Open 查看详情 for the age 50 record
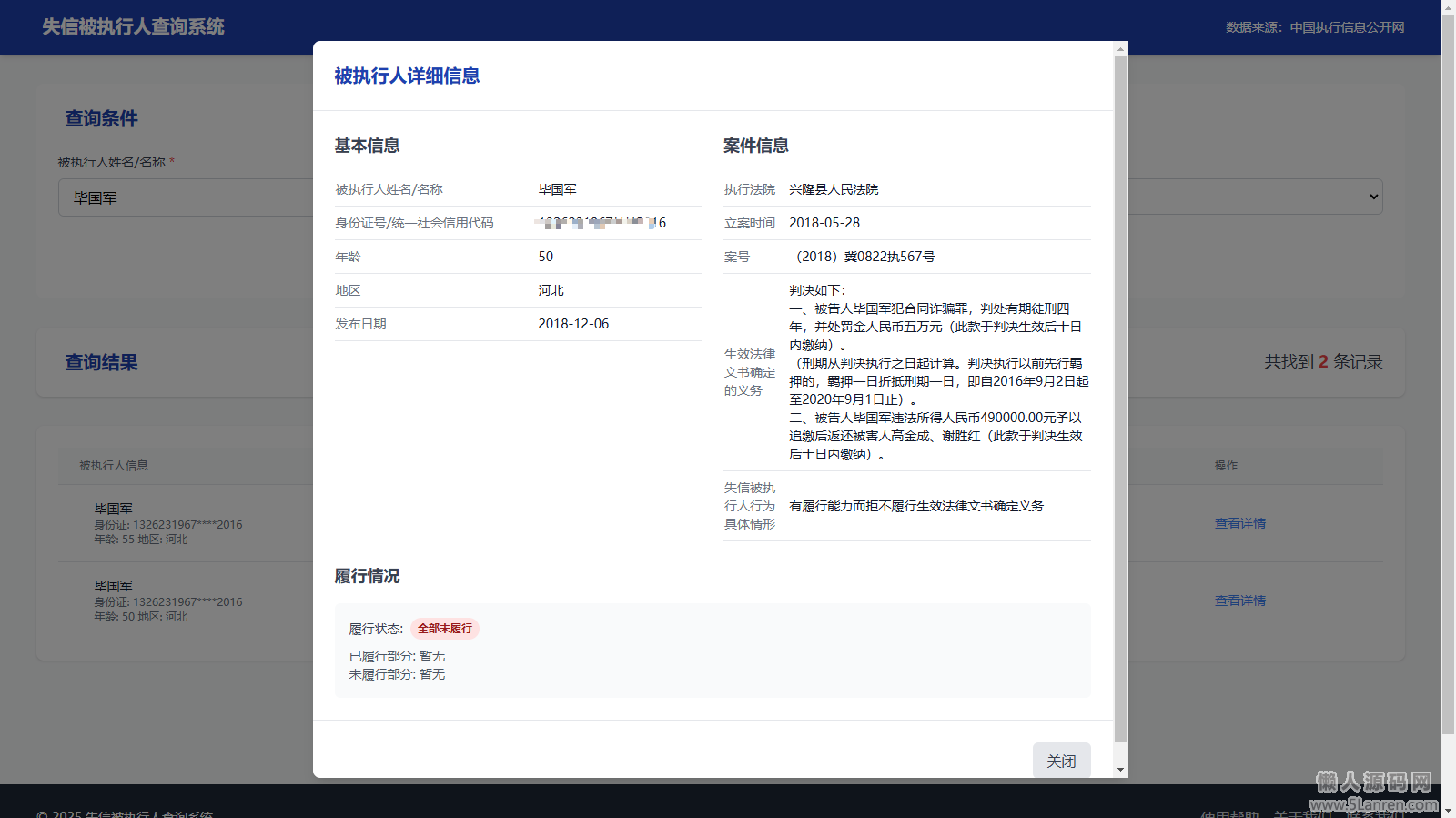 1239,601
